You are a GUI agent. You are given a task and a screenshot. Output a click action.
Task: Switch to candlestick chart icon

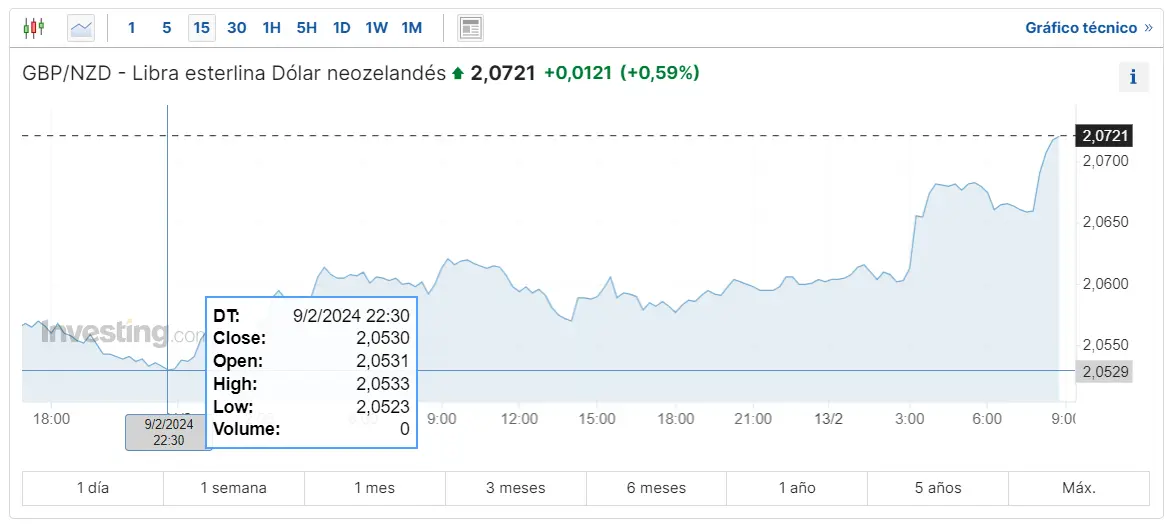click(x=34, y=28)
